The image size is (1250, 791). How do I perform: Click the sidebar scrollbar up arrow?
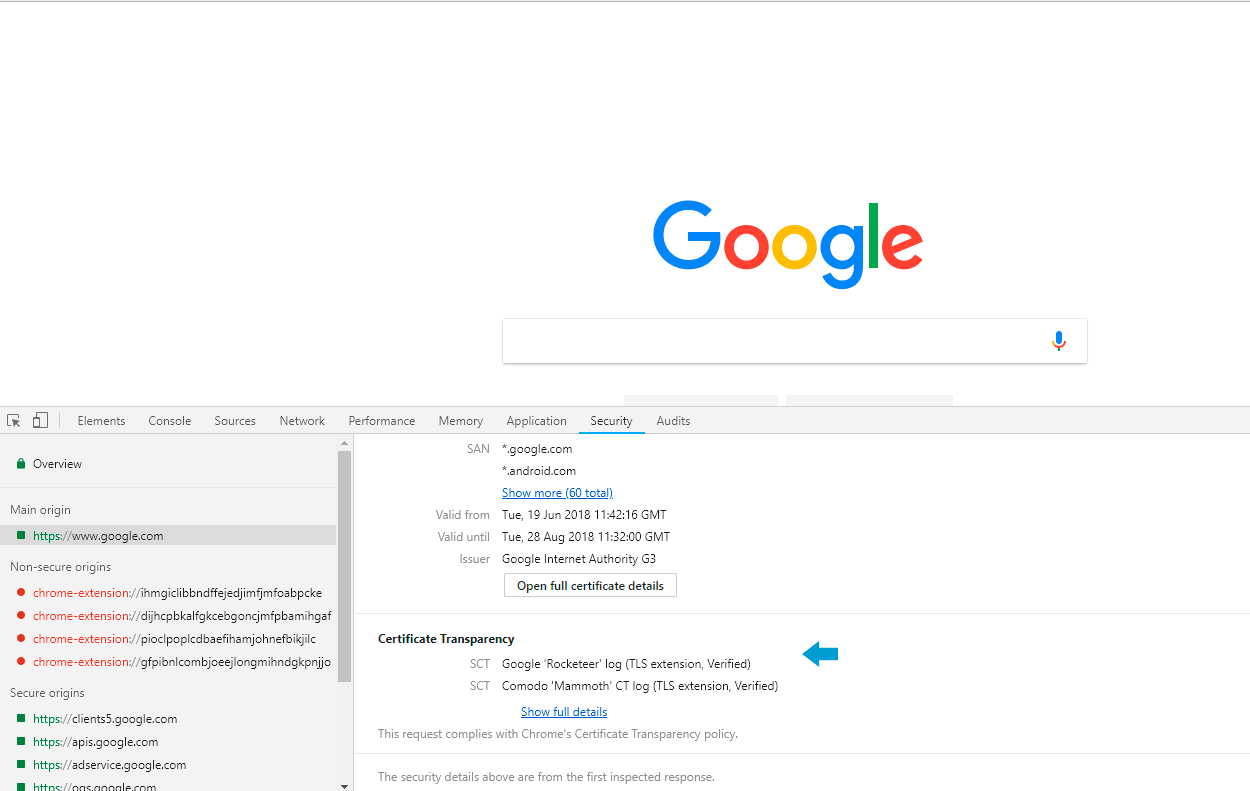pos(345,442)
